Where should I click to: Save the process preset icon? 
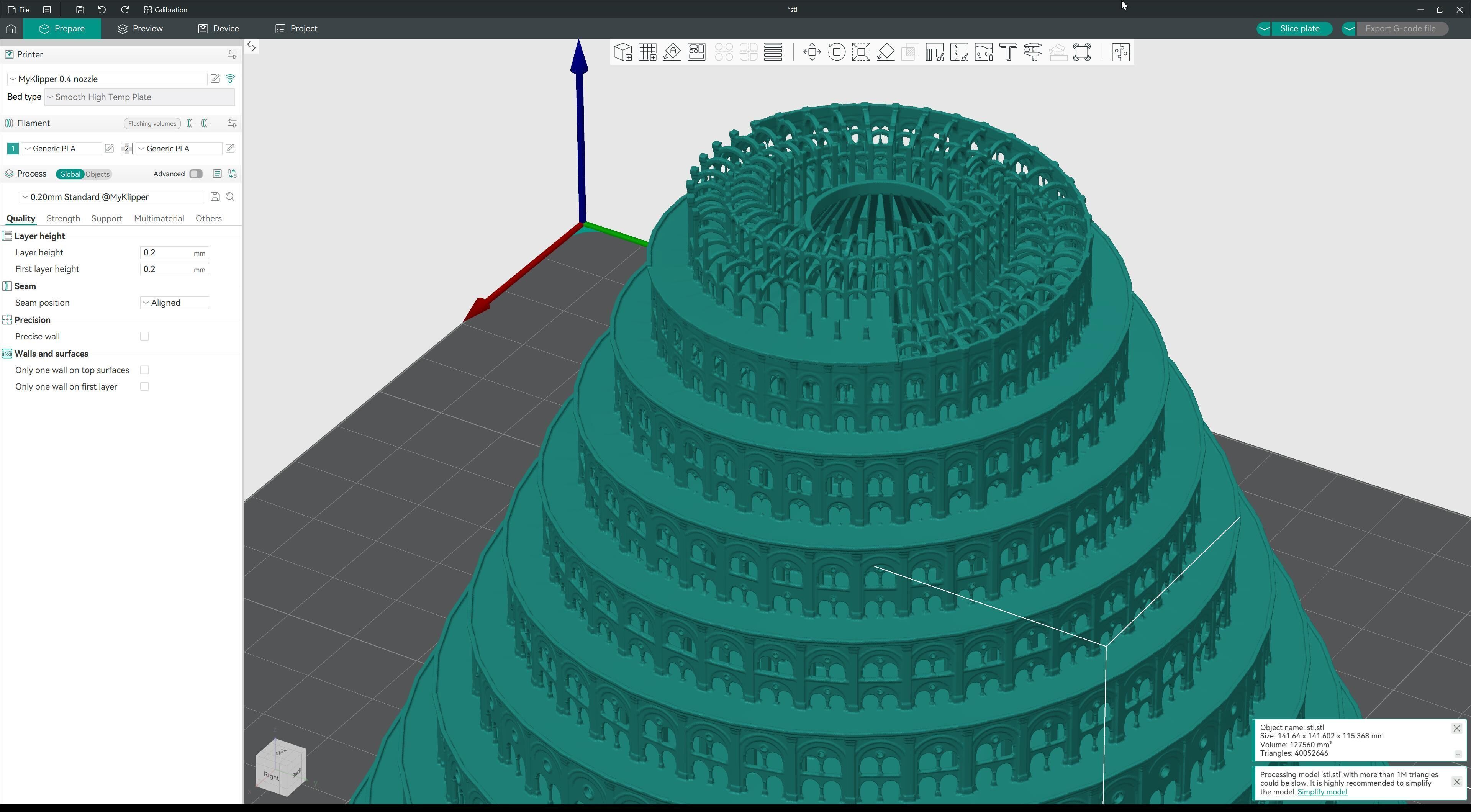[215, 197]
